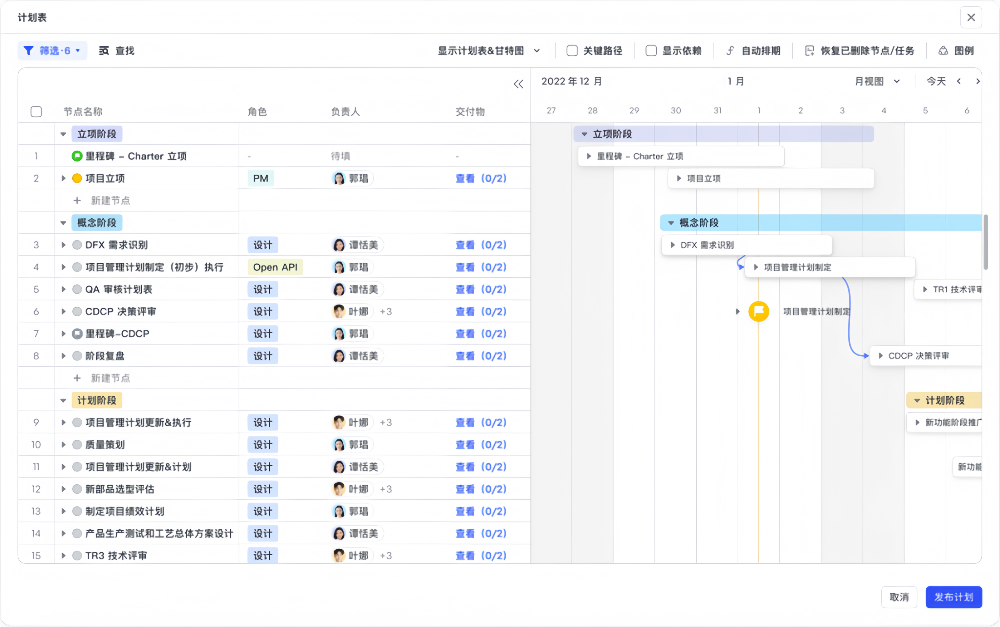The width and height of the screenshot is (1000, 627).
Task: Toggle the 显示依赖 checkbox
Action: (x=651, y=50)
